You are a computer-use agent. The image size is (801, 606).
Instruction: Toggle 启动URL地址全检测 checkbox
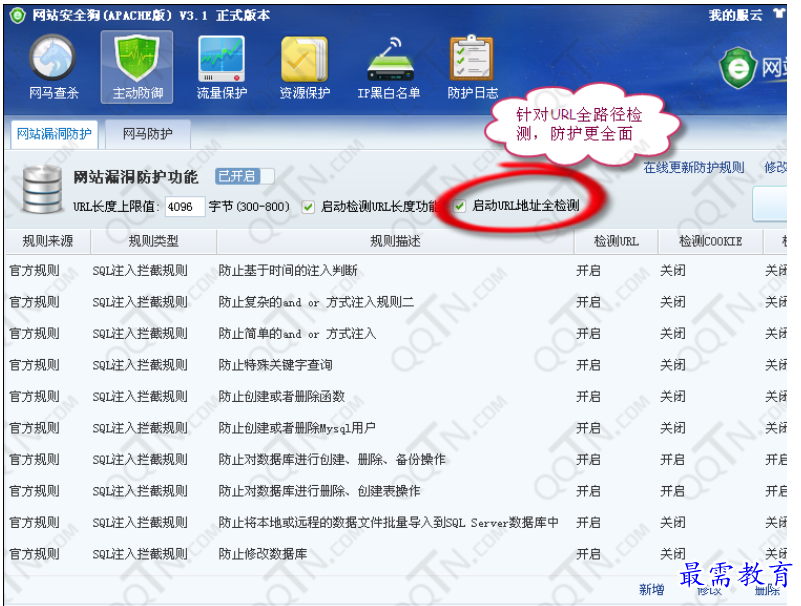point(459,206)
